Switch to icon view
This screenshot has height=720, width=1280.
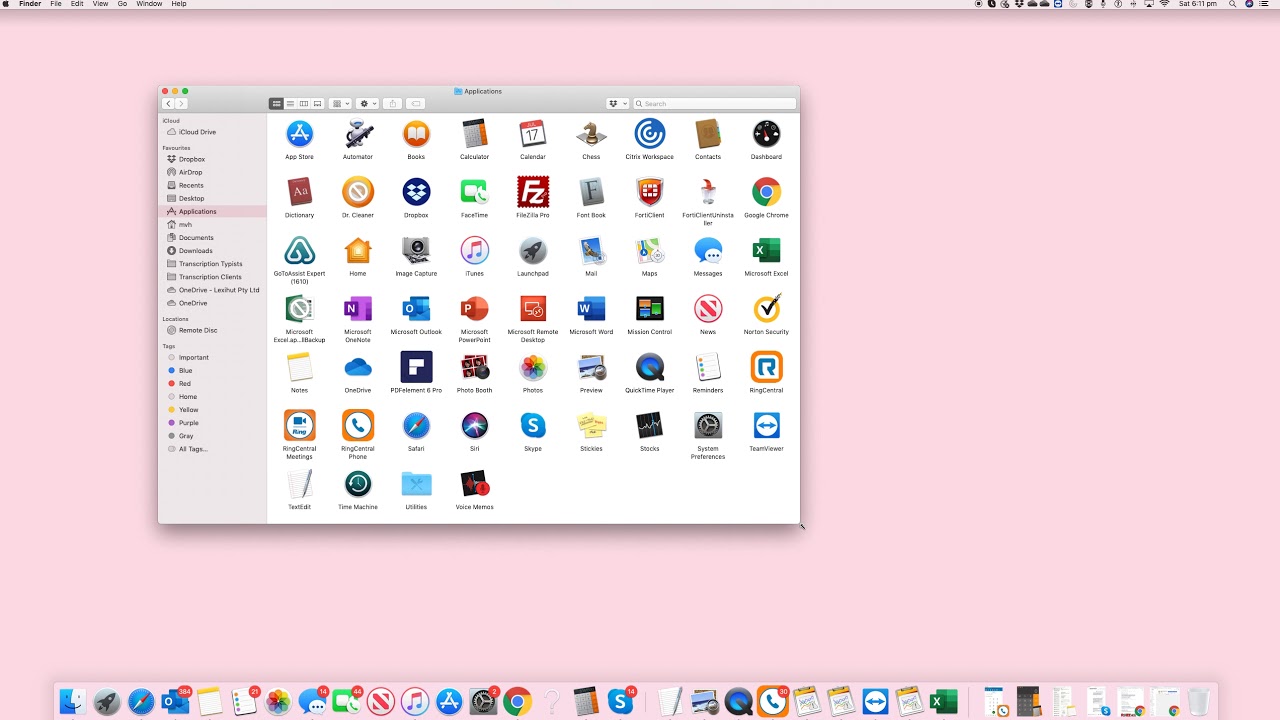(276, 104)
